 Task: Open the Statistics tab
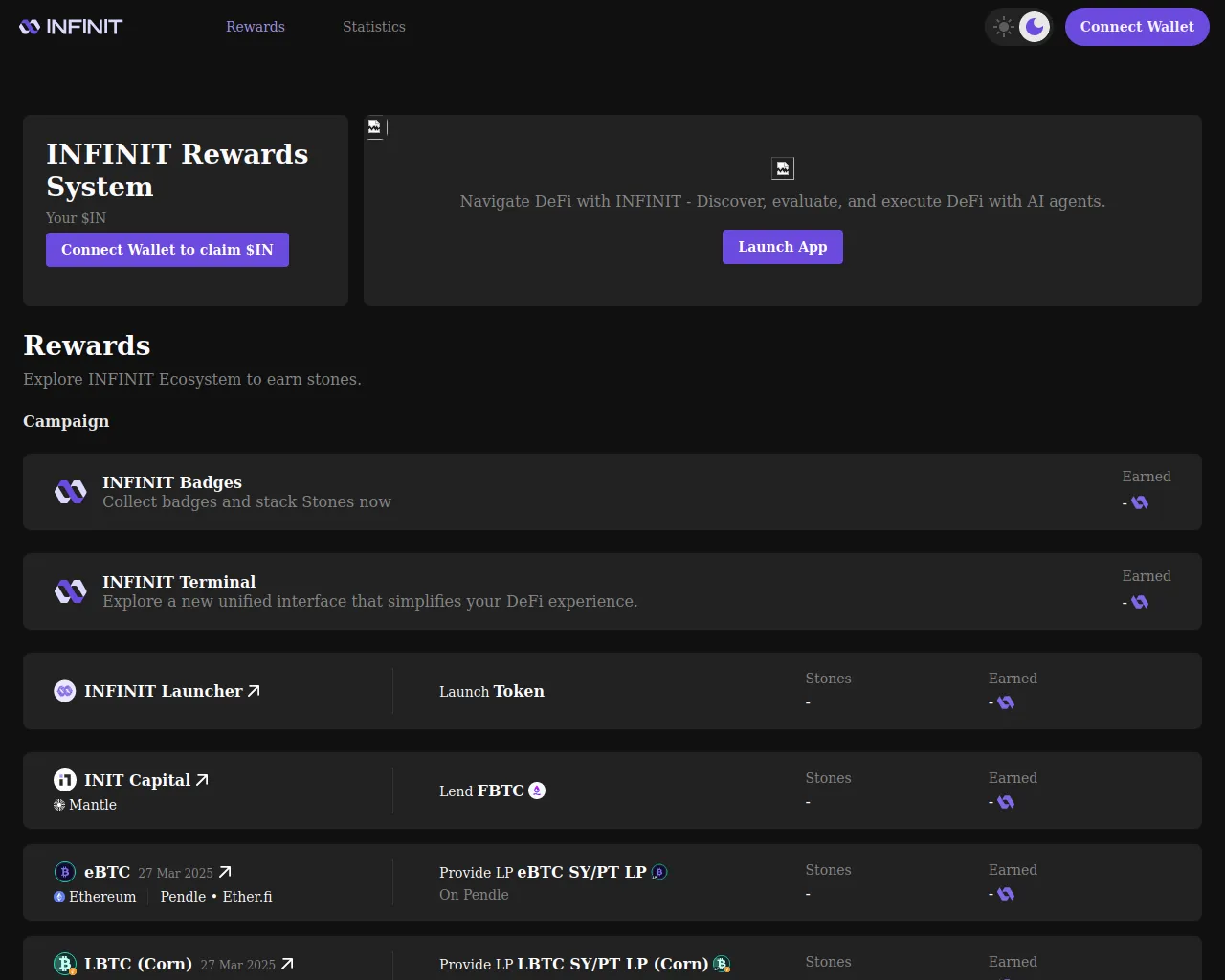[374, 27]
